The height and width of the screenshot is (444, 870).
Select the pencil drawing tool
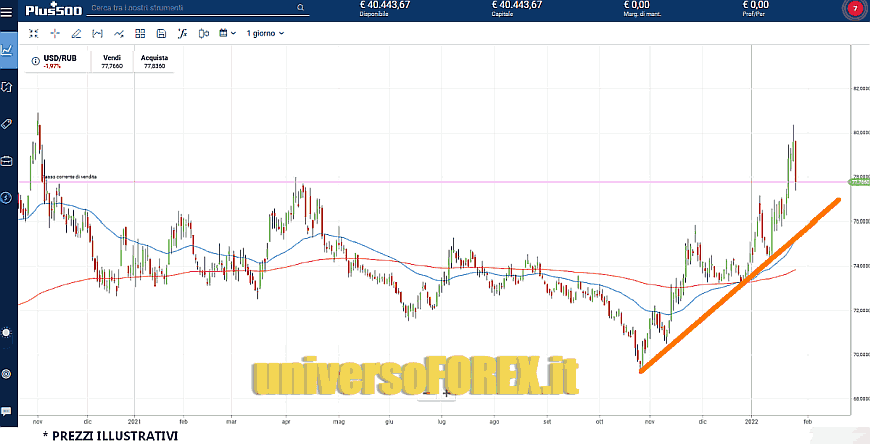pyautogui.click(x=76, y=33)
